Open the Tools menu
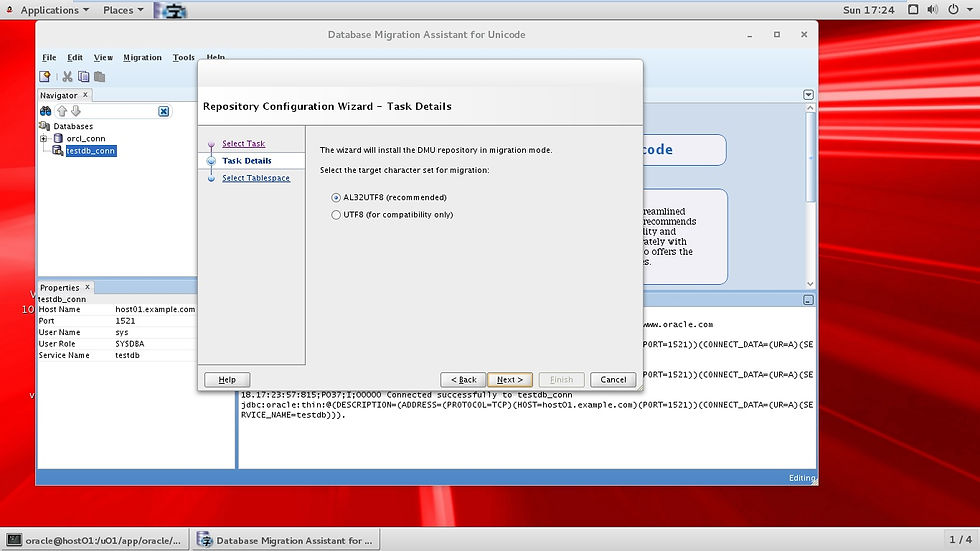Screen dimensions: 980x551 (x=184, y=57)
